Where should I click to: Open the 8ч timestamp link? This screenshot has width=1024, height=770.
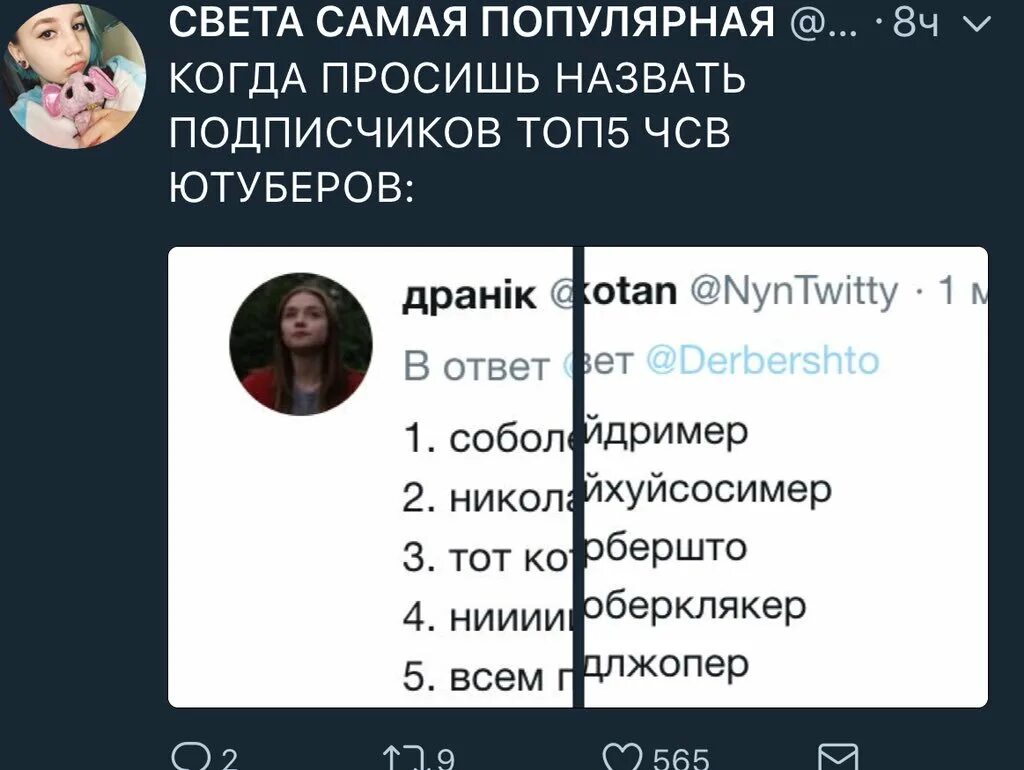pyautogui.click(x=916, y=24)
